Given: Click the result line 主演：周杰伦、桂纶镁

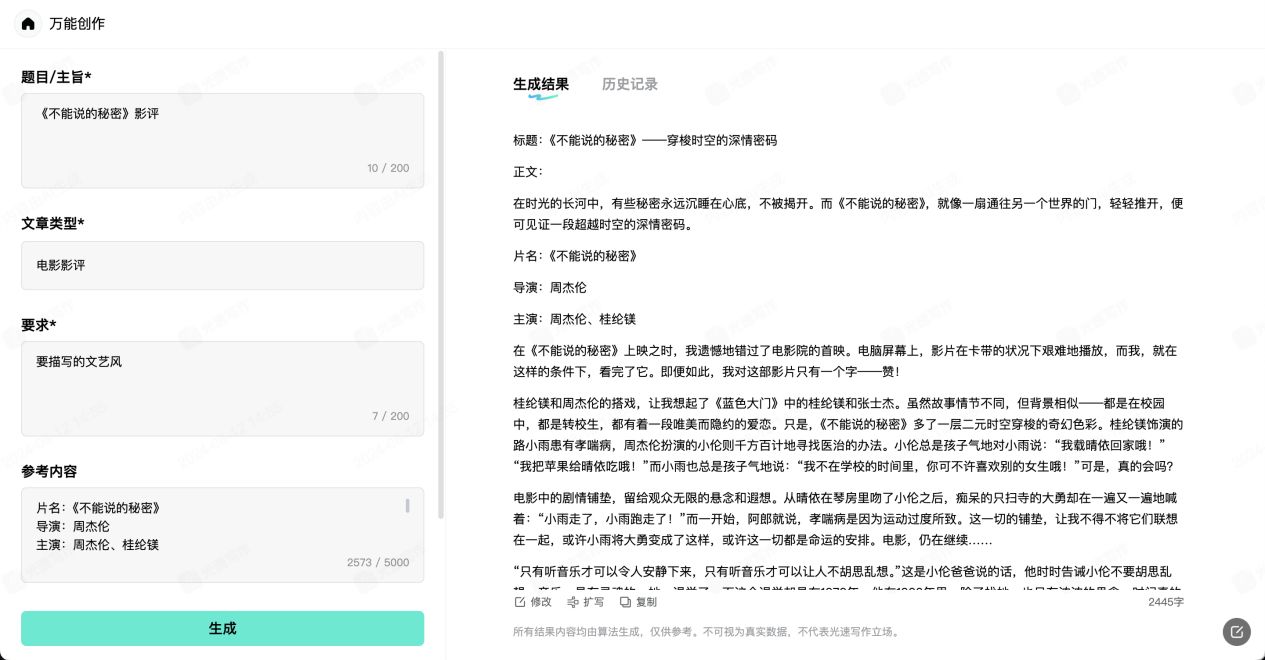Looking at the screenshot, I should click(575, 319).
